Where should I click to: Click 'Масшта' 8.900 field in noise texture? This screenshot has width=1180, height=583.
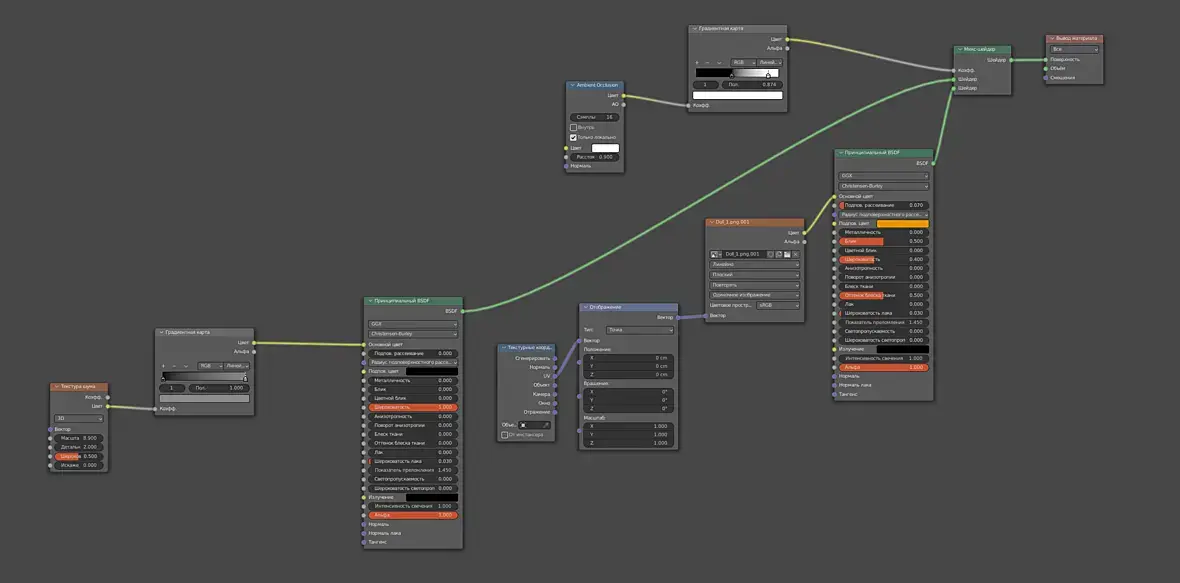(79, 438)
